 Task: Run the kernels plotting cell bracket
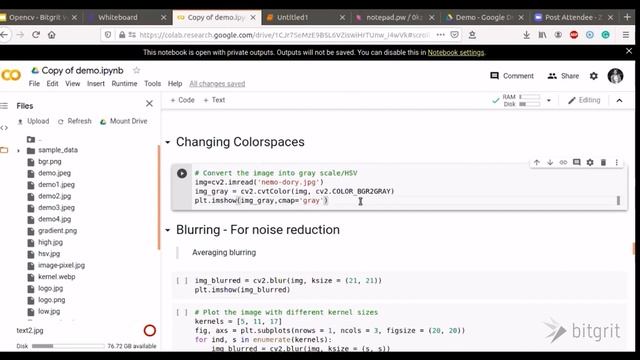(182, 313)
